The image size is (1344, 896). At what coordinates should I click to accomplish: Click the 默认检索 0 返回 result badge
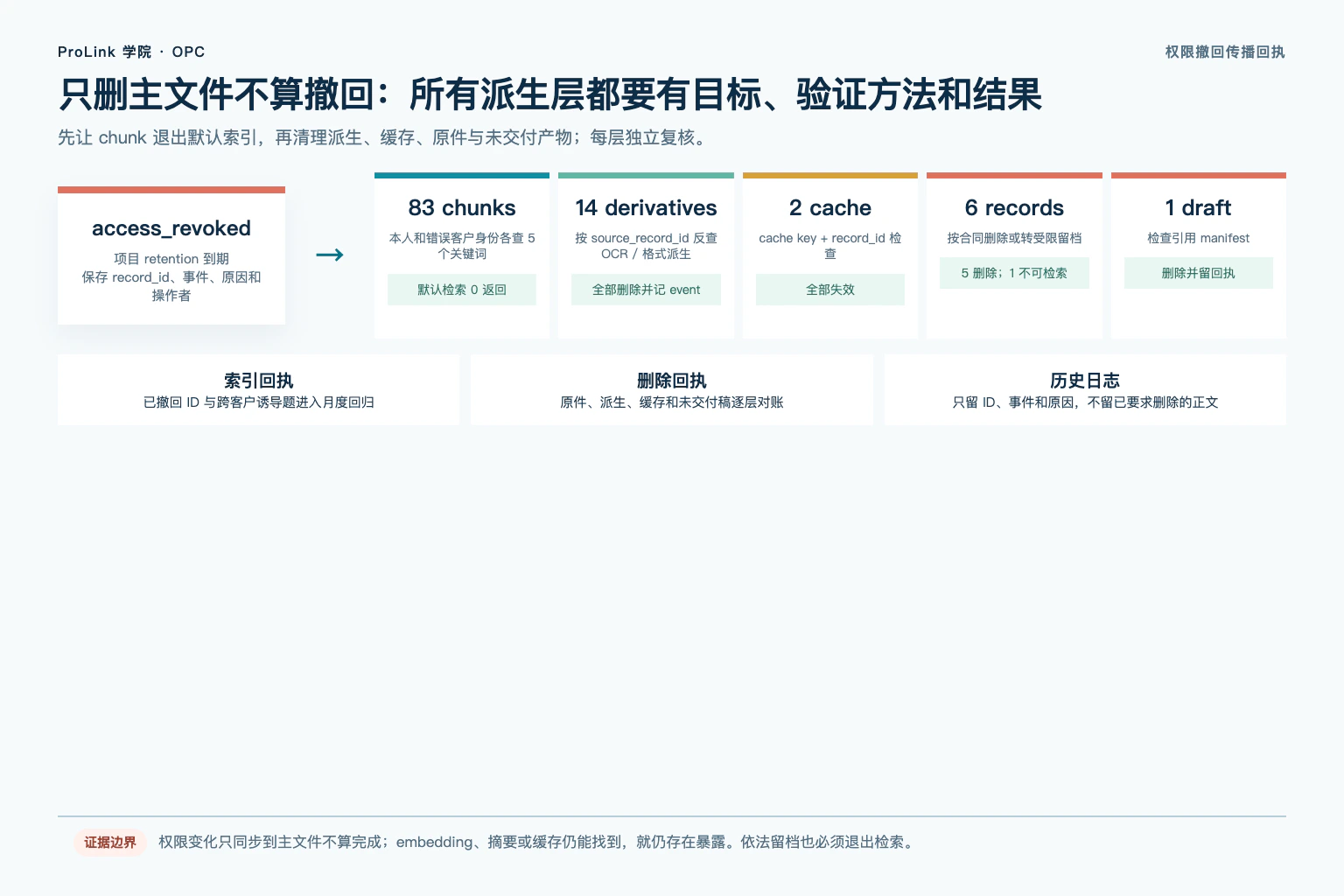click(462, 290)
